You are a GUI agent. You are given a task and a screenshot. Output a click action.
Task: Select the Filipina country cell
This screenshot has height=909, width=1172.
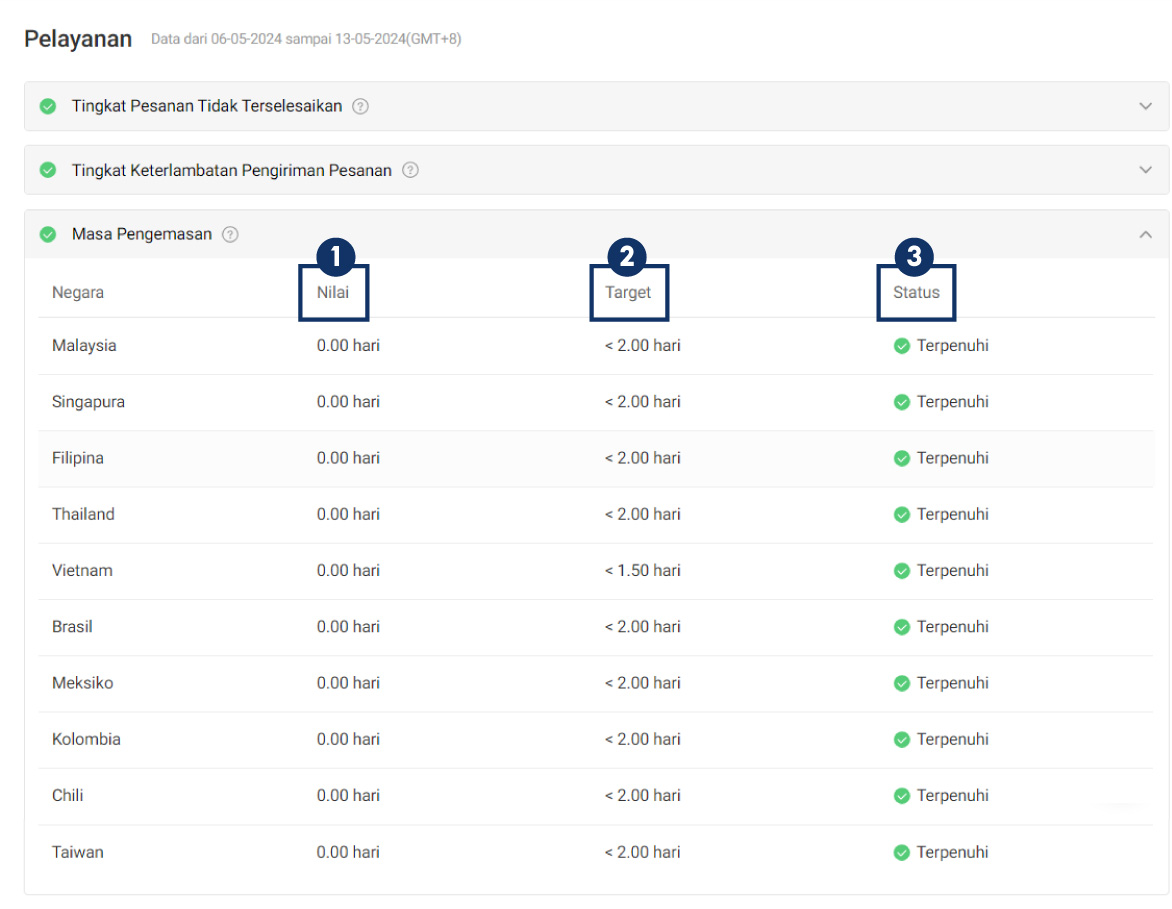[x=78, y=458]
